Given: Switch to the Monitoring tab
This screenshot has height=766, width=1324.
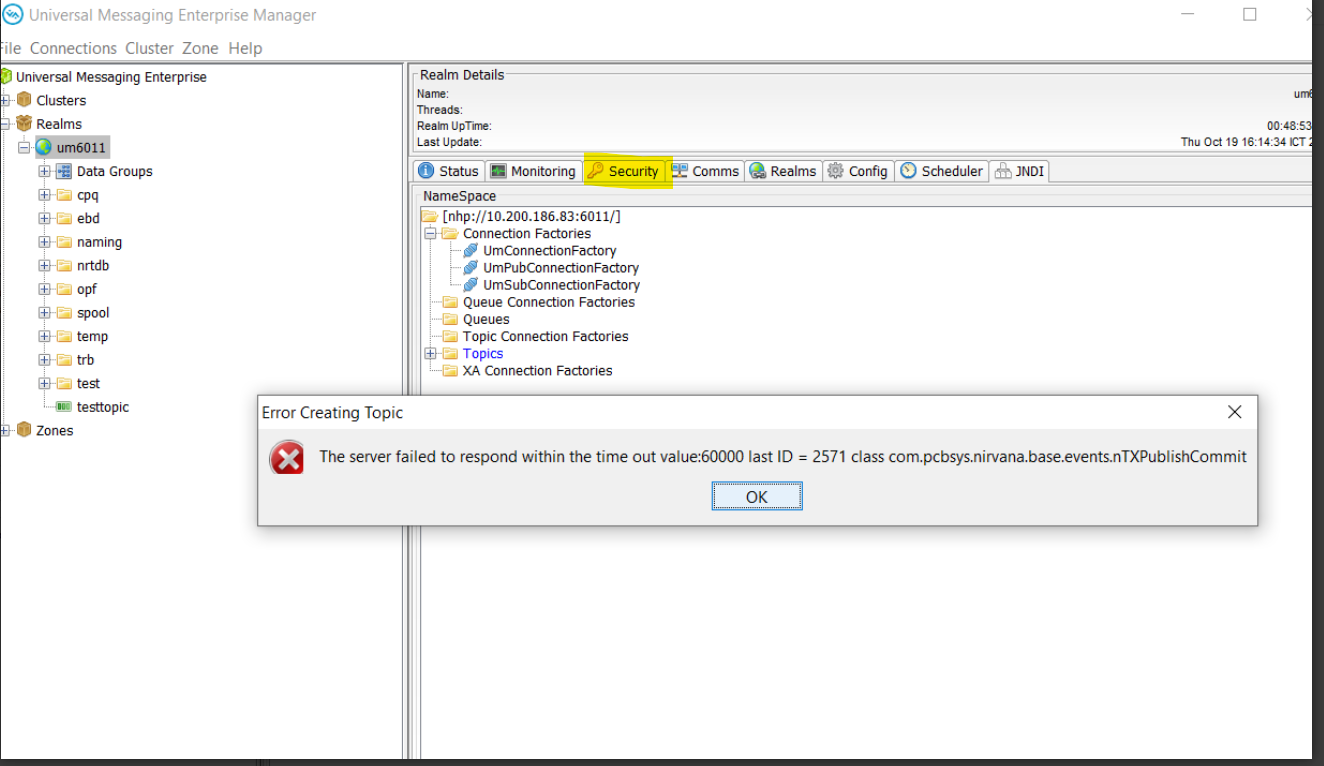Looking at the screenshot, I should coord(533,171).
